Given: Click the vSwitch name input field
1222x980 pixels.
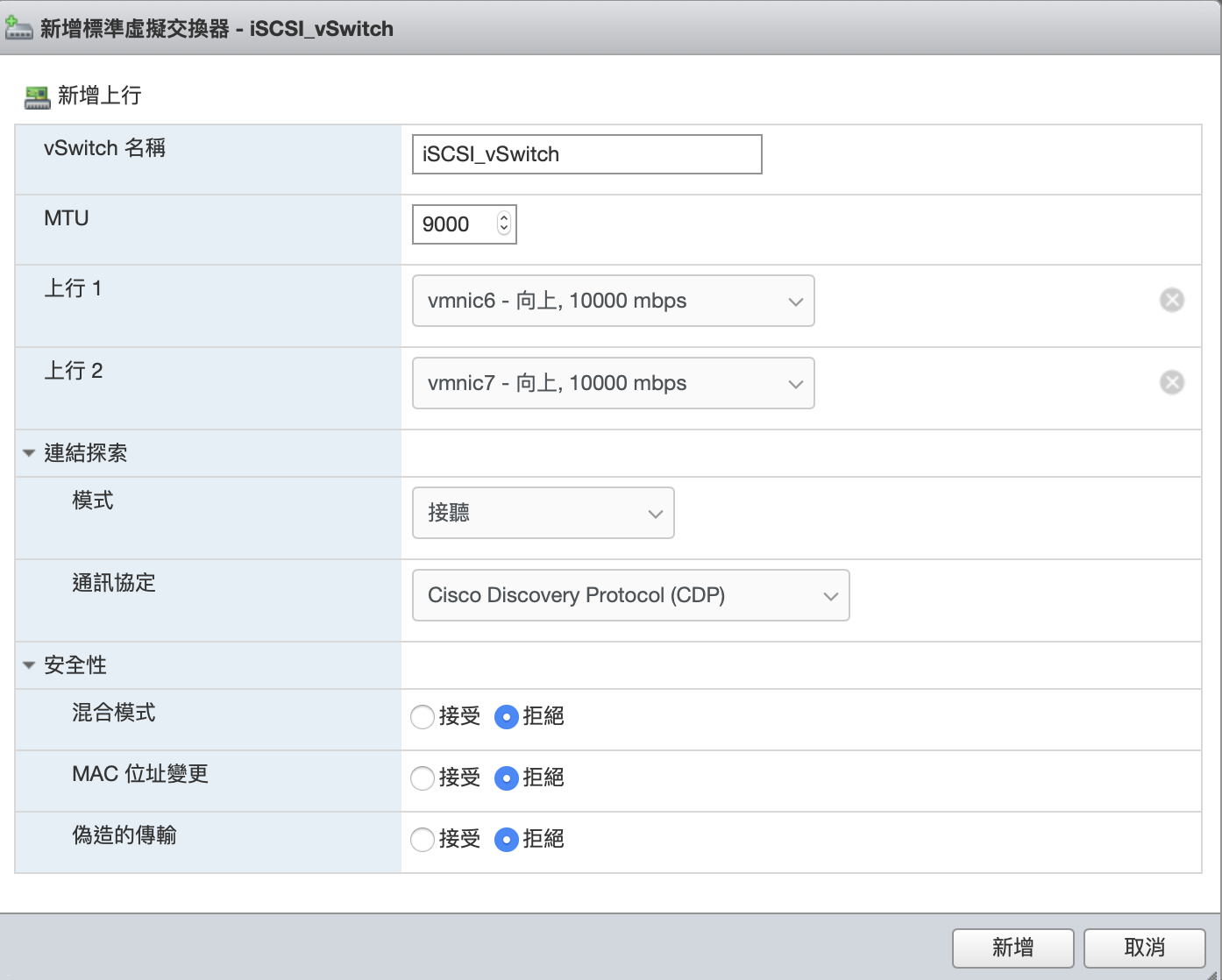Looking at the screenshot, I should [586, 154].
